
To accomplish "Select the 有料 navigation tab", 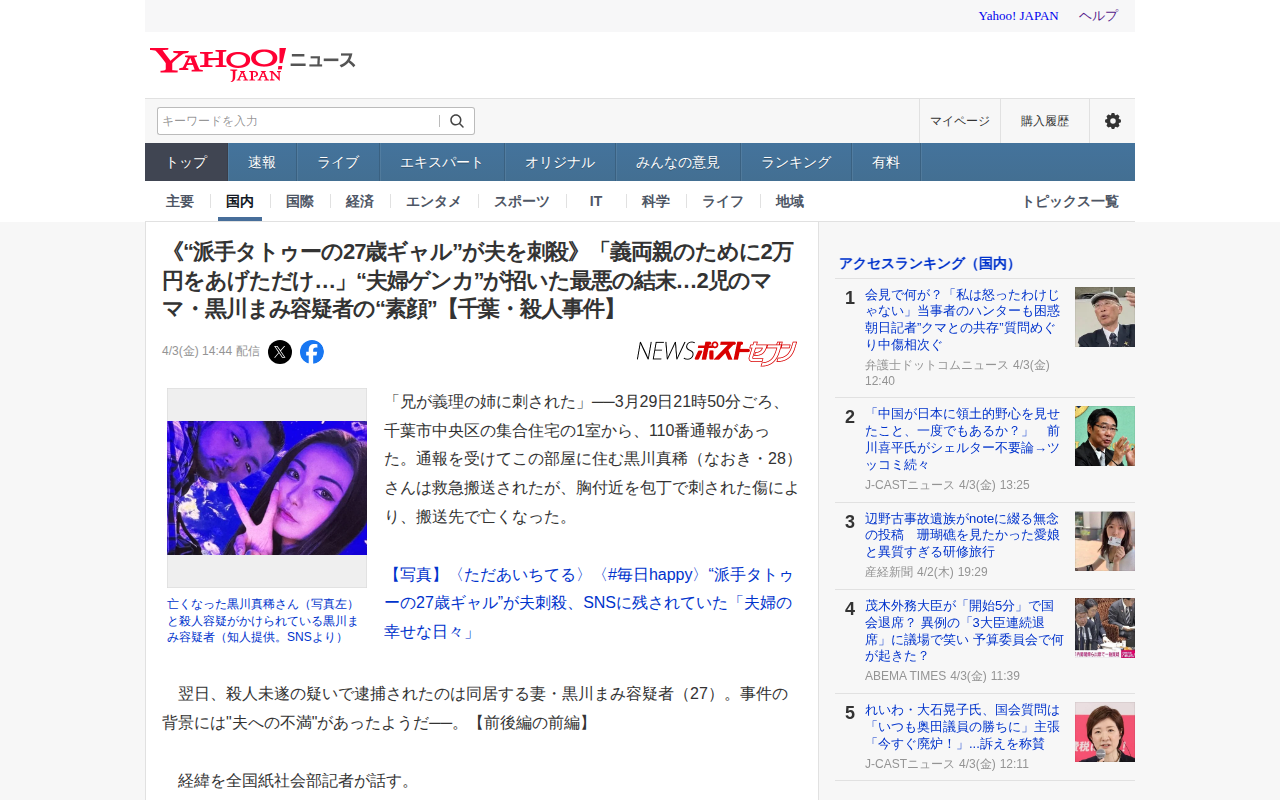I will coord(886,162).
